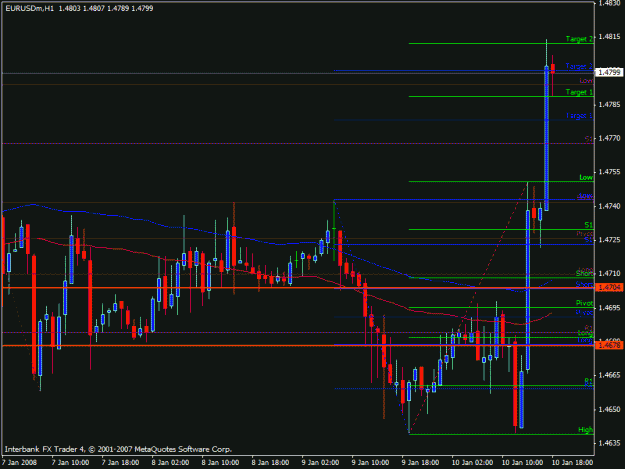Click 1.4830 on the price scale
The height and width of the screenshot is (469, 625).
[609, 3]
